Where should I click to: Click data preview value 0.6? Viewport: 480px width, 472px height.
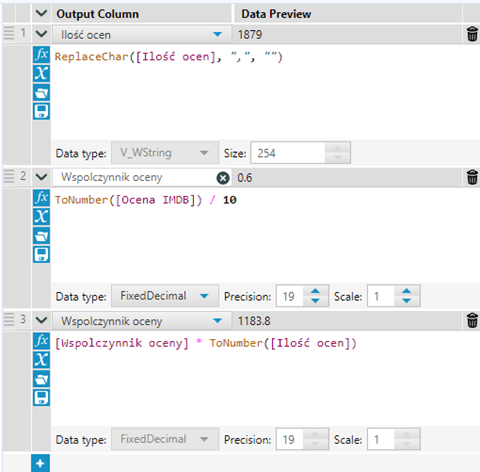pos(245,178)
